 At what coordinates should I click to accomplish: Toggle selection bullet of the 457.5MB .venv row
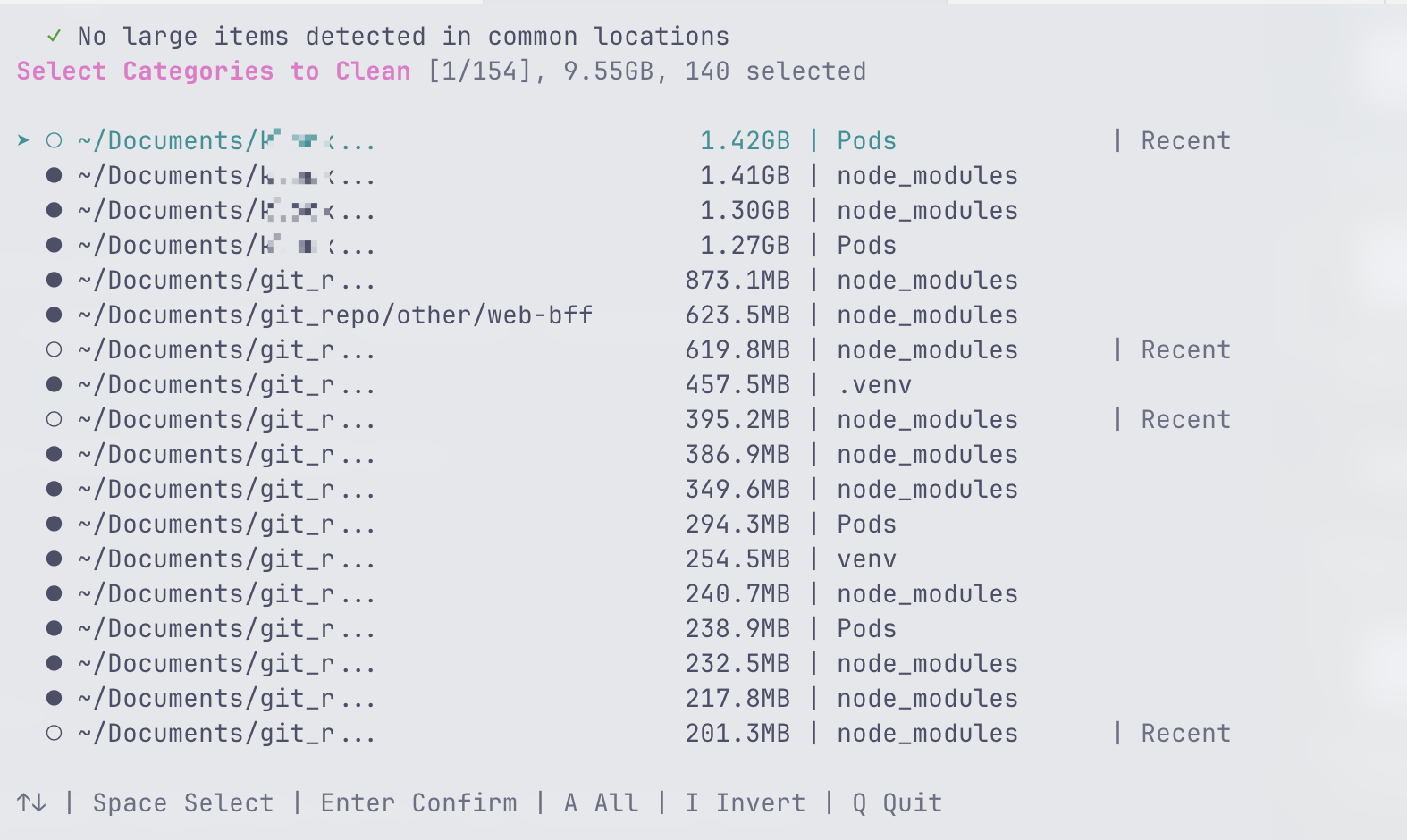55,384
